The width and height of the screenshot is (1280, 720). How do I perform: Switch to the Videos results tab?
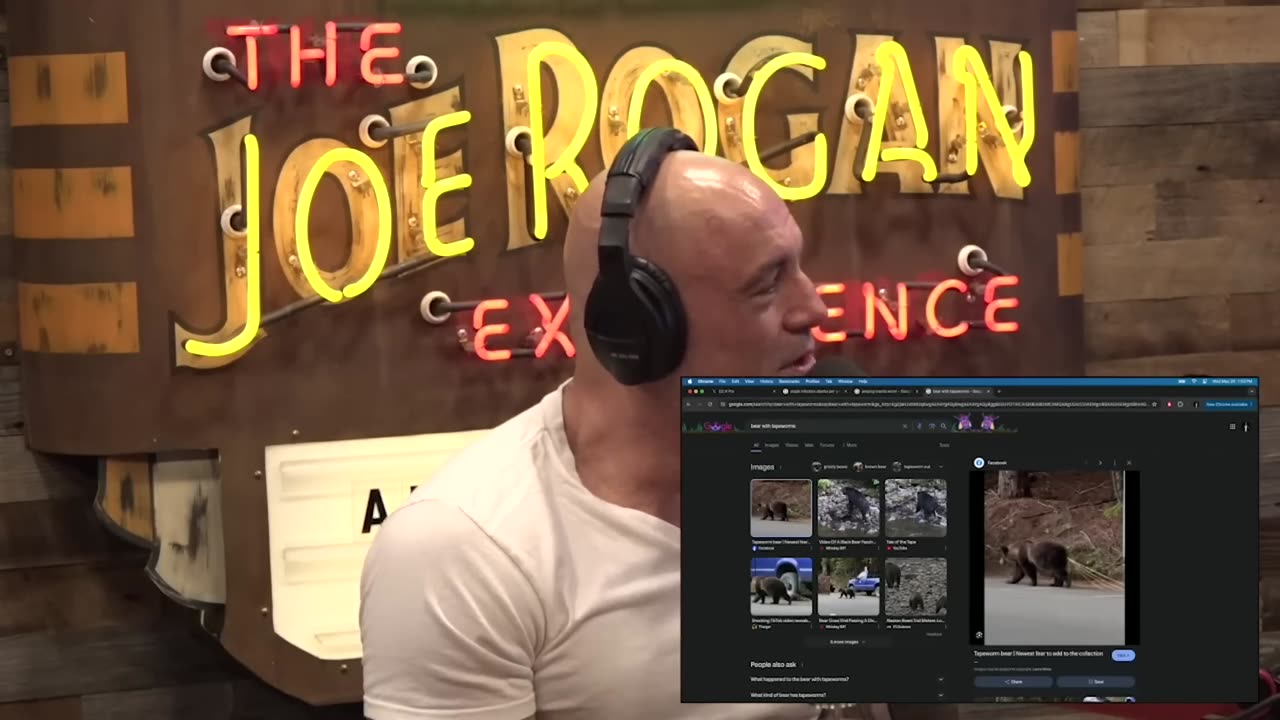(x=791, y=445)
